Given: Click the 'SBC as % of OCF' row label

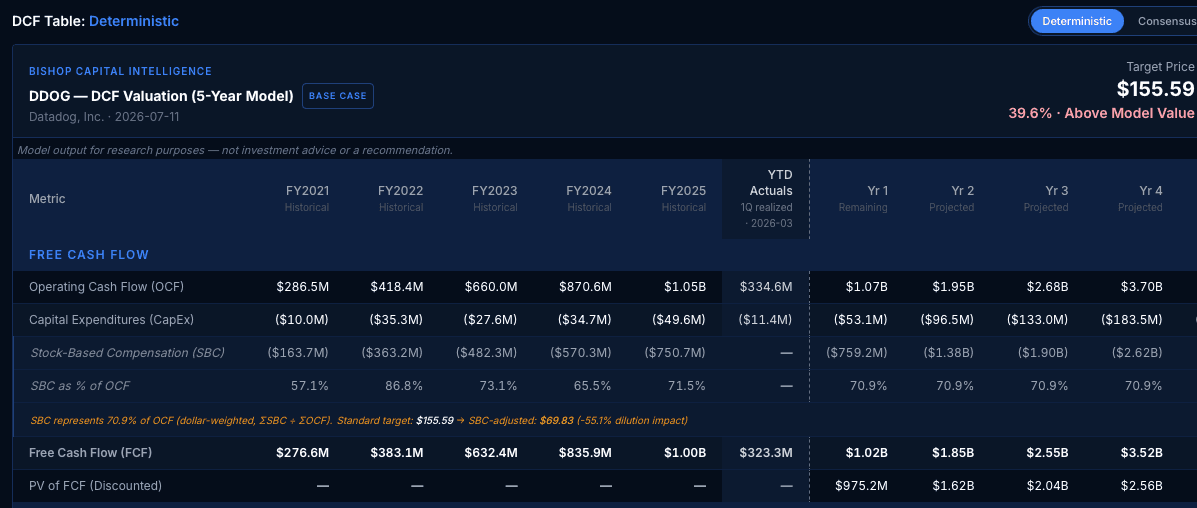Looking at the screenshot, I should (79, 386).
